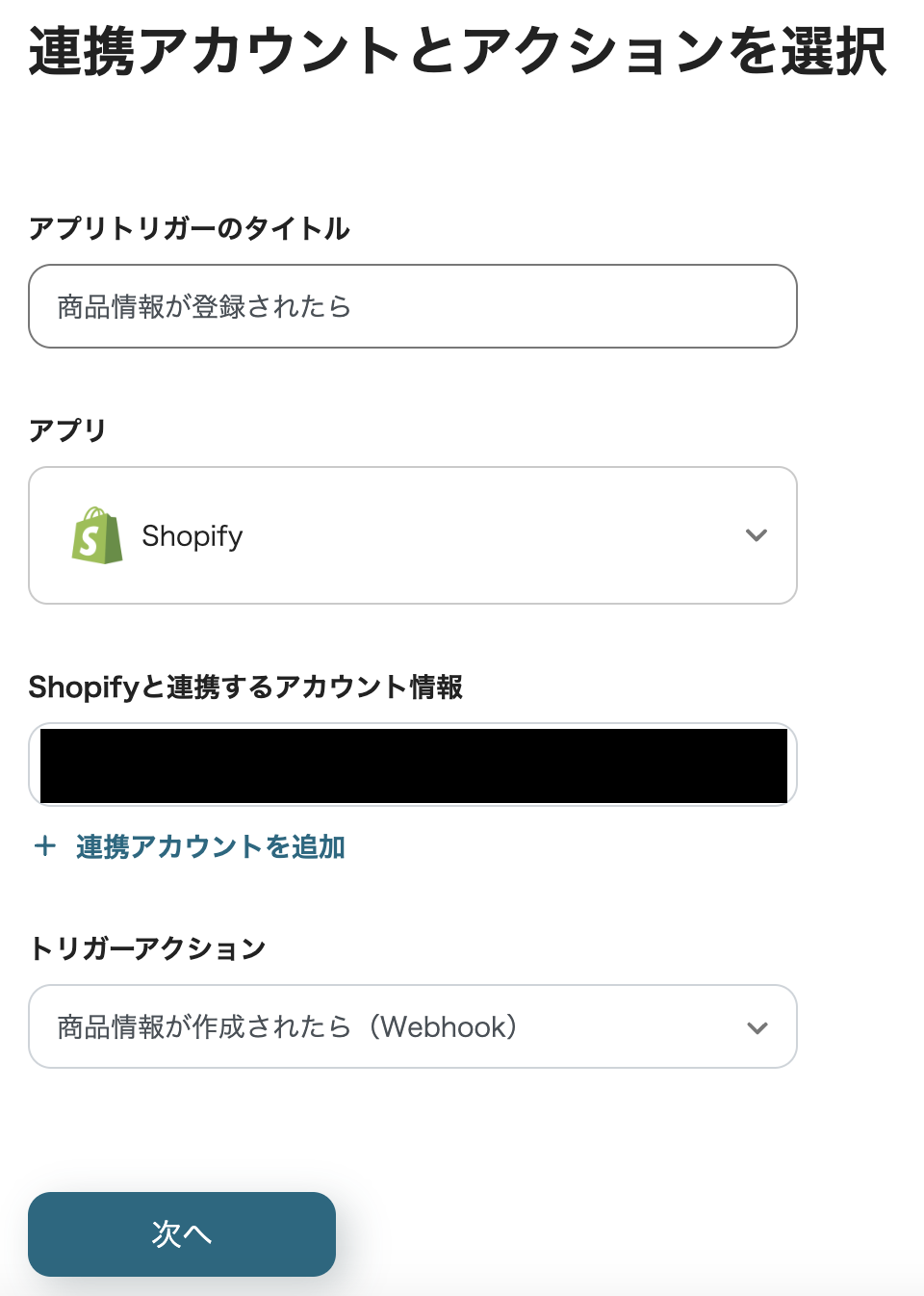Click the アプリトリガーのタイトル label
Image resolution: width=924 pixels, height=1296 pixels.
tap(190, 229)
